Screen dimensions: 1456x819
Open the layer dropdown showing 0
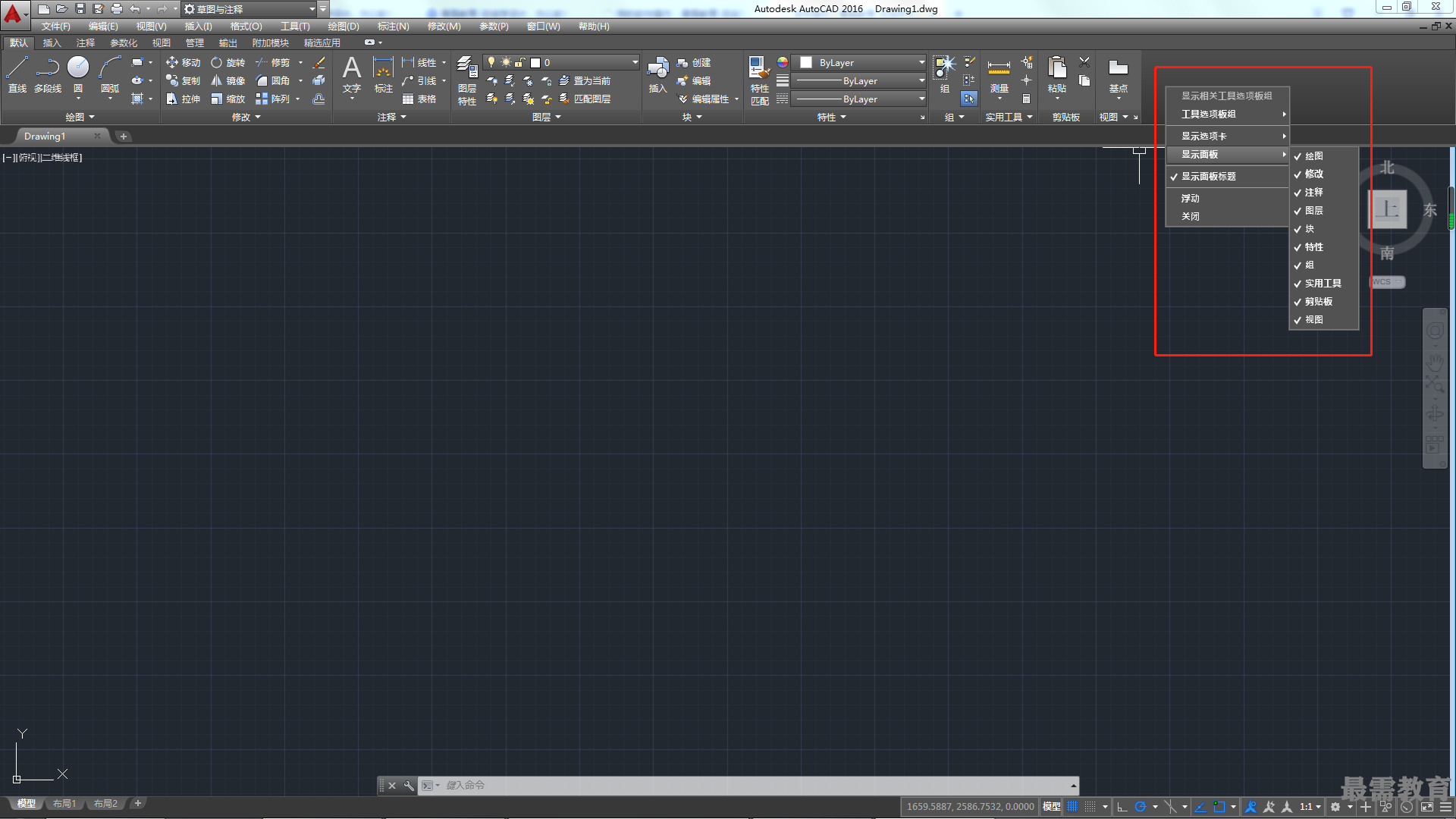(561, 63)
